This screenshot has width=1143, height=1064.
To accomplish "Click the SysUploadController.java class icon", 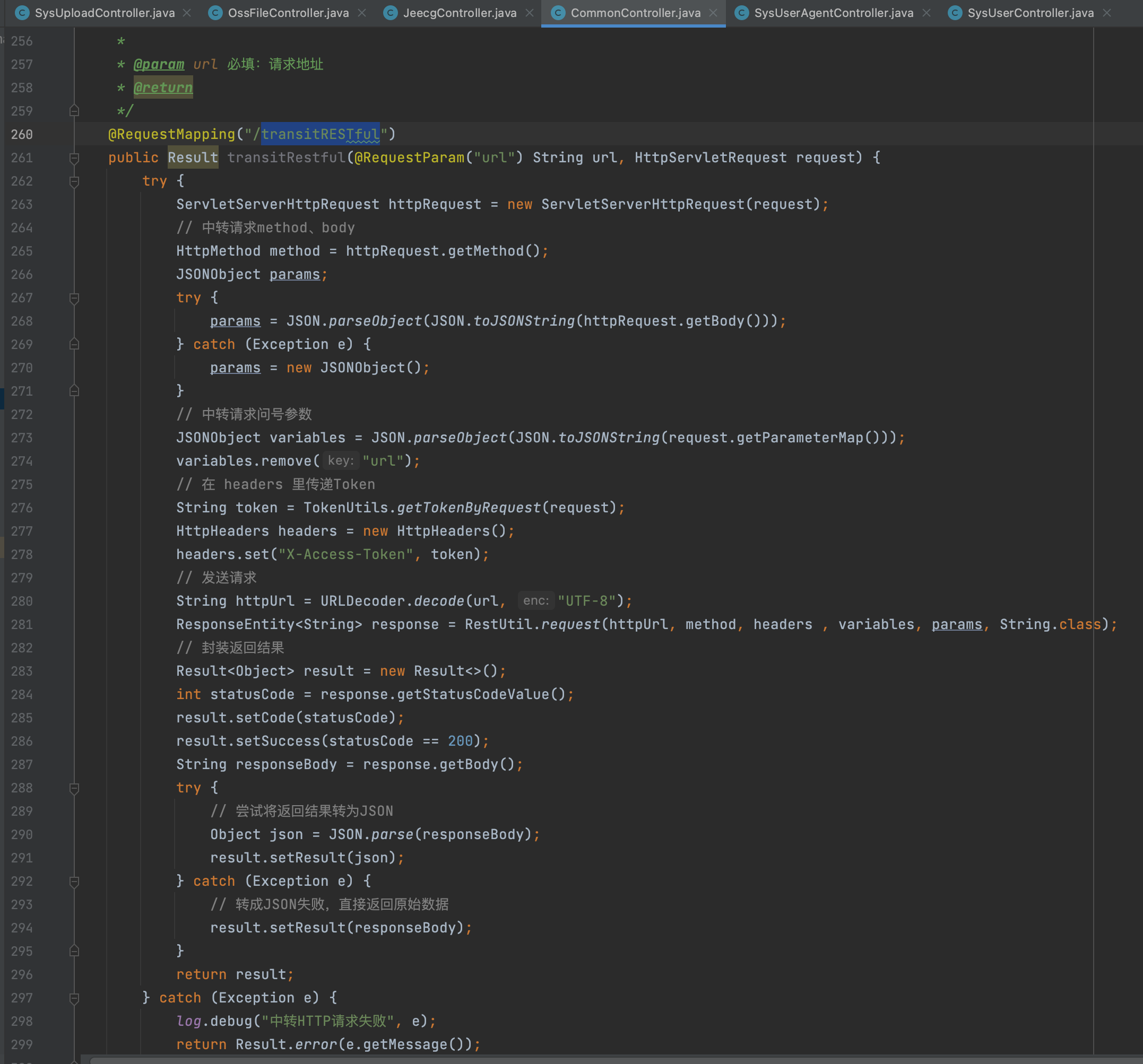I will [22, 13].
